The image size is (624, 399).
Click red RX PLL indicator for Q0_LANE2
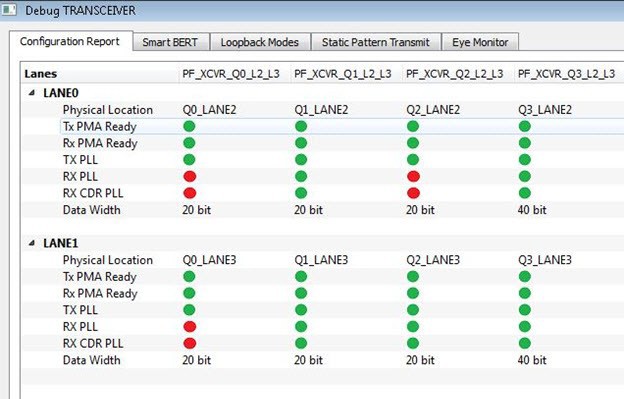point(189,176)
